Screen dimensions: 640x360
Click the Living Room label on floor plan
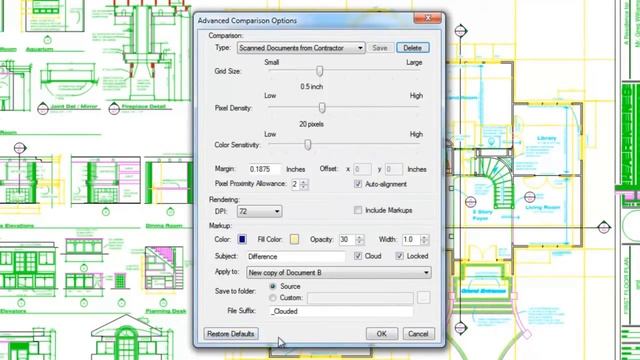pos(543,207)
